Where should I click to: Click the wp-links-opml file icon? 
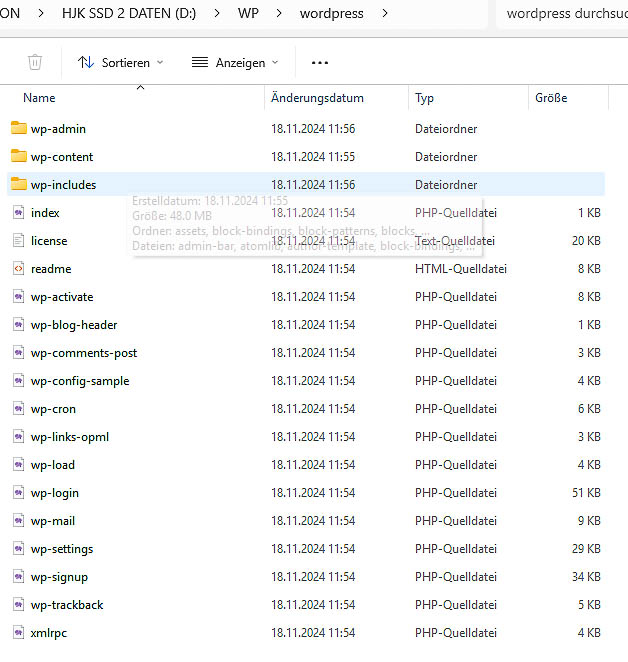(19, 437)
